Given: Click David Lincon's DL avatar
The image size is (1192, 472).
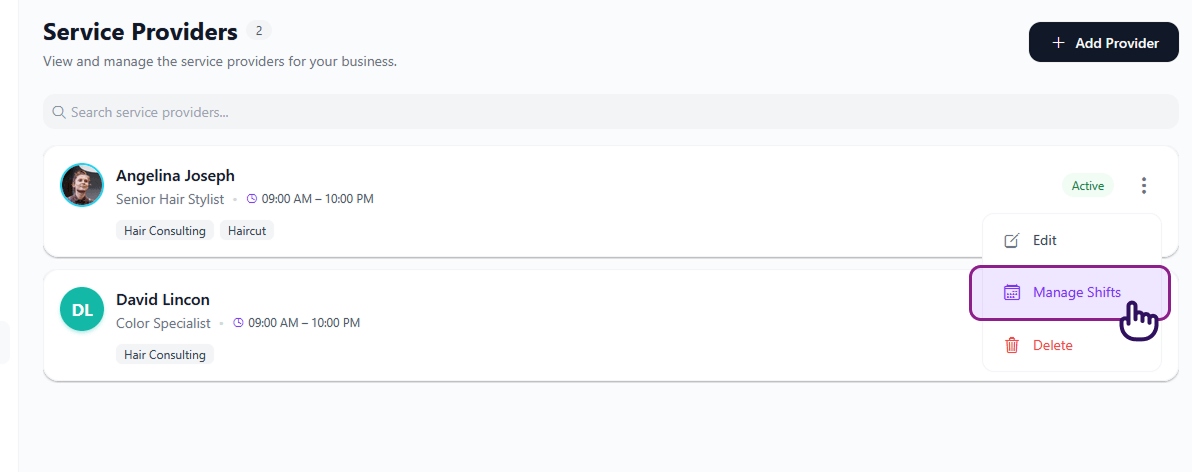Looking at the screenshot, I should (x=82, y=309).
